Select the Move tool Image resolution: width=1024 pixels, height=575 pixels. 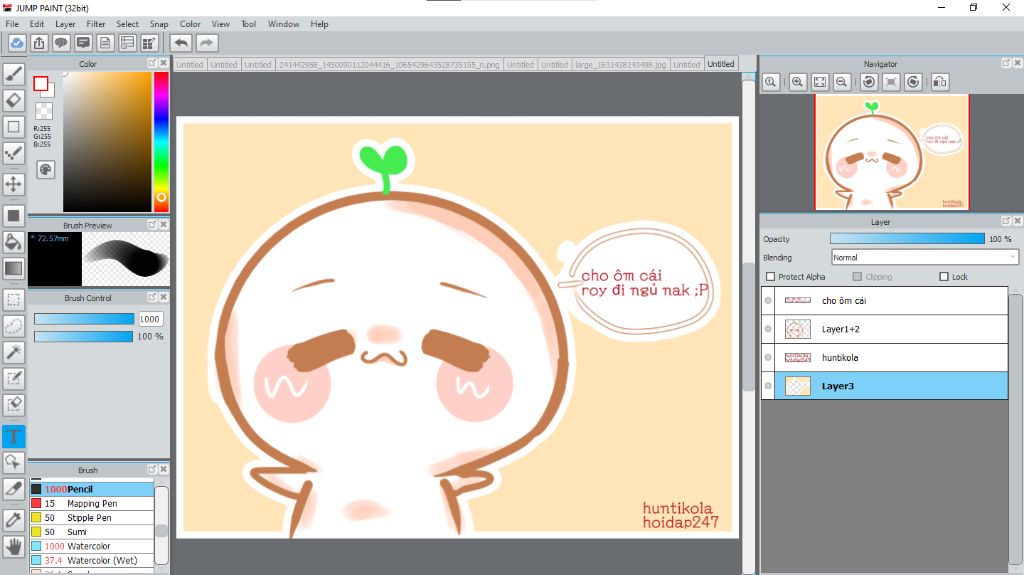[14, 184]
